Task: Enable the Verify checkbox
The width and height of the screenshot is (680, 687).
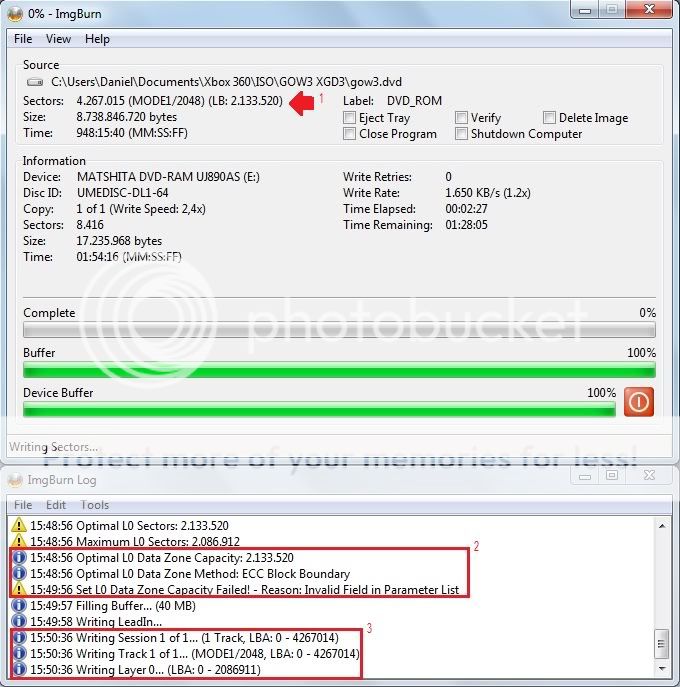Action: pos(461,117)
